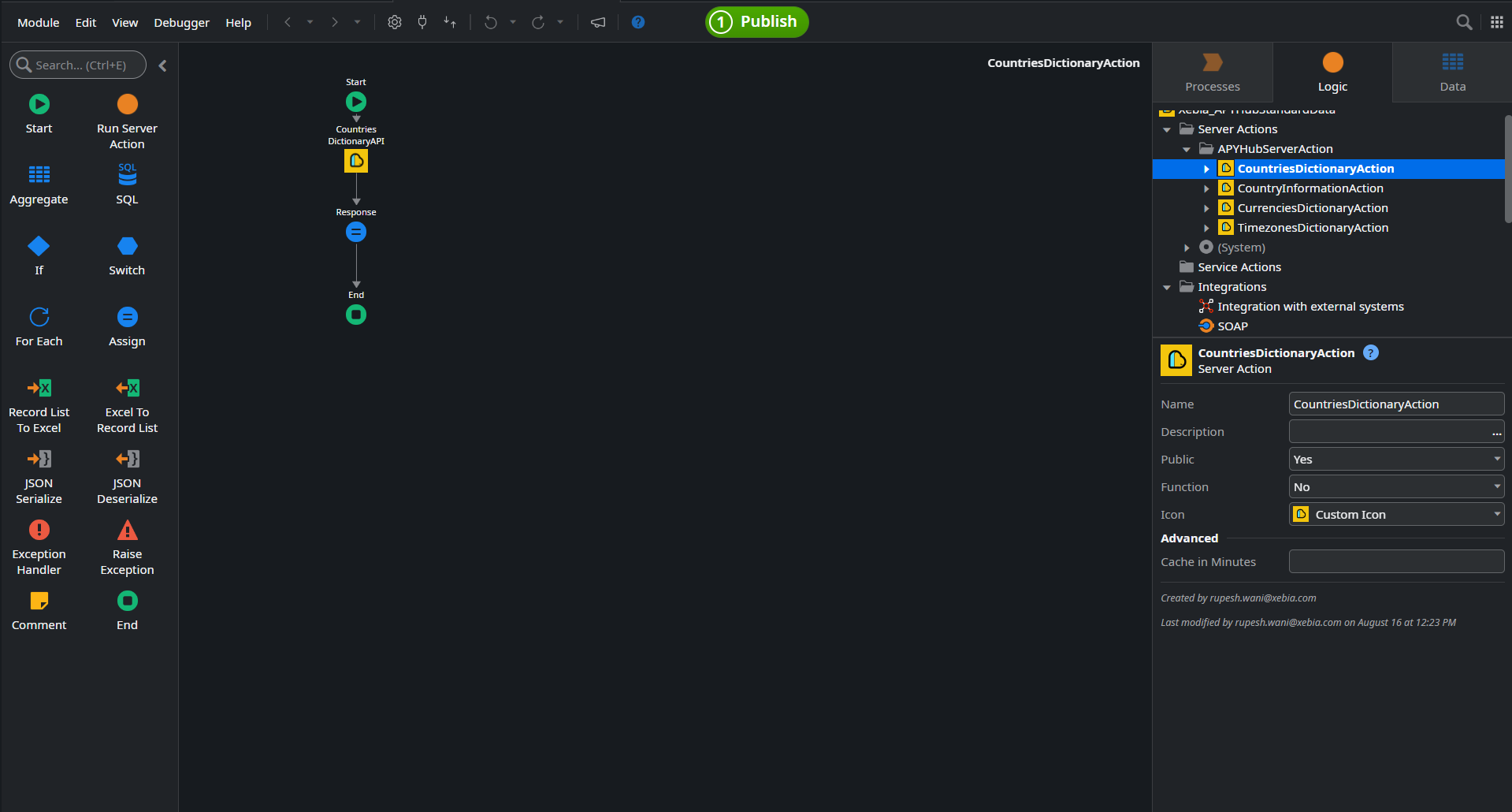Open the help question mark icon
Screen dimensions: 1512x812
coord(638,22)
